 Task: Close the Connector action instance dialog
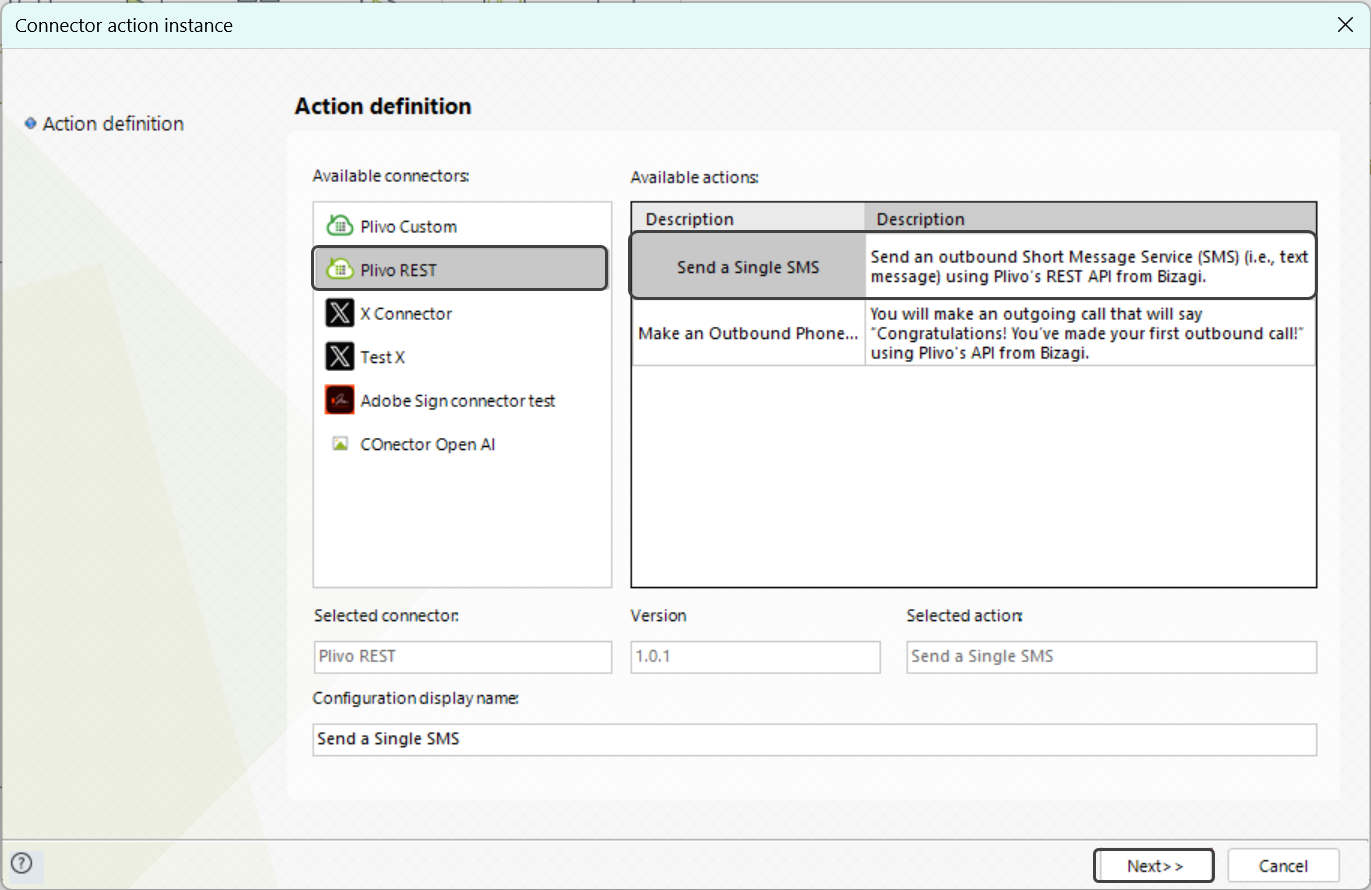pyautogui.click(x=1345, y=25)
